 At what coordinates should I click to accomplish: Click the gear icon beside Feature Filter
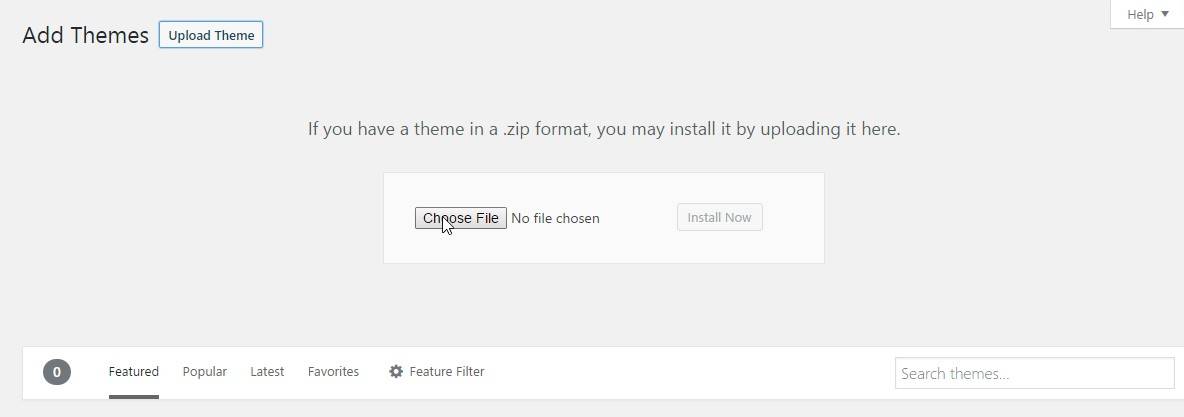point(396,372)
